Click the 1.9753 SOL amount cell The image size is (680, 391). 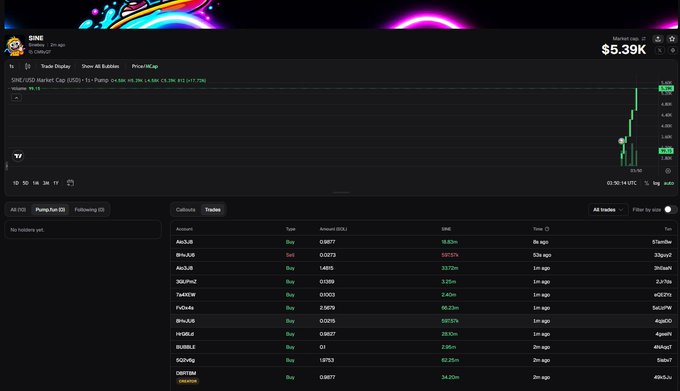(x=327, y=360)
